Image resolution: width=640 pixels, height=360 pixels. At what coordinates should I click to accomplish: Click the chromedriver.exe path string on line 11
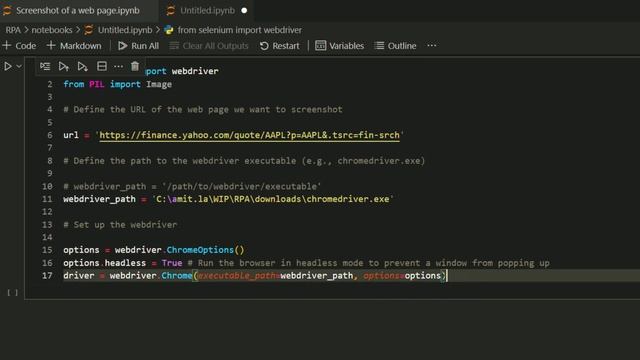[x=273, y=199]
